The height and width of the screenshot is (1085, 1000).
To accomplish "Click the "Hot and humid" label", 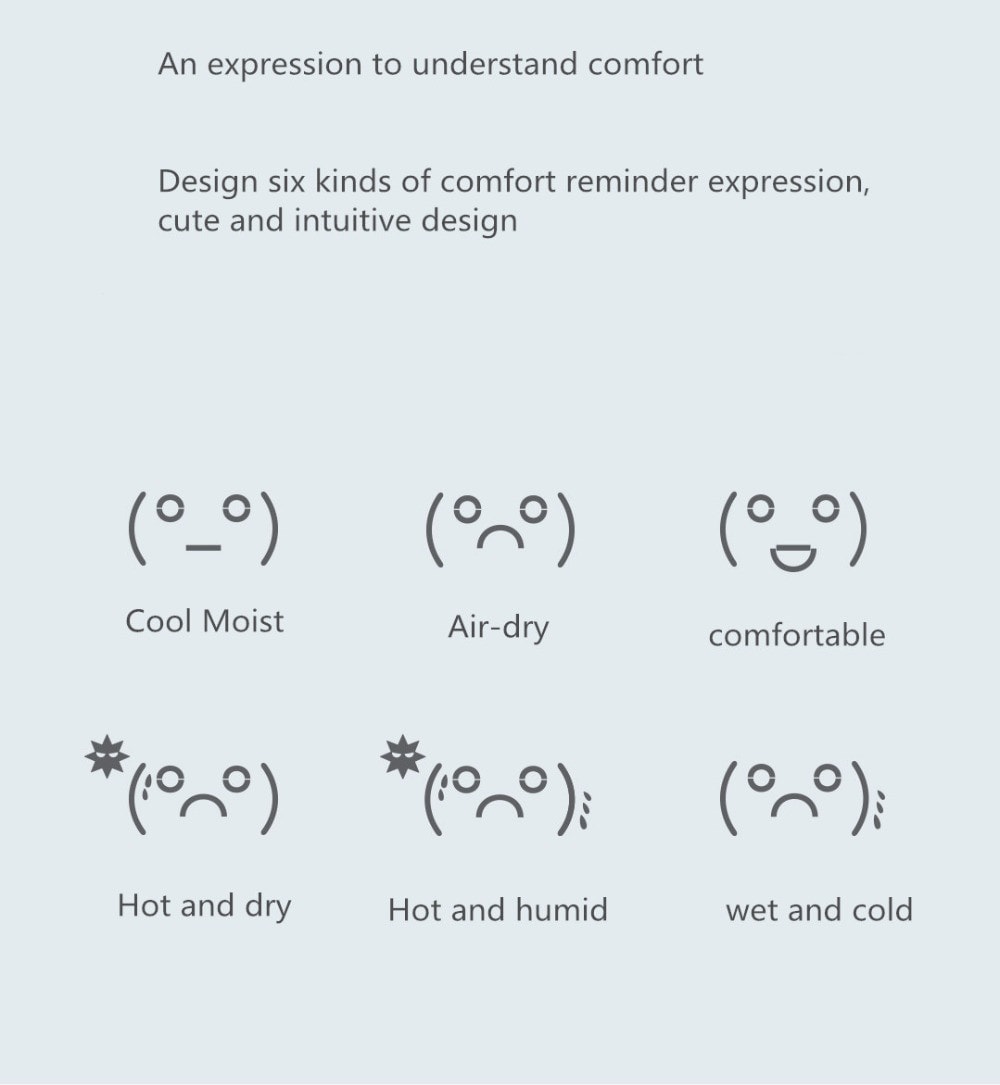I will pyautogui.click(x=498, y=909).
